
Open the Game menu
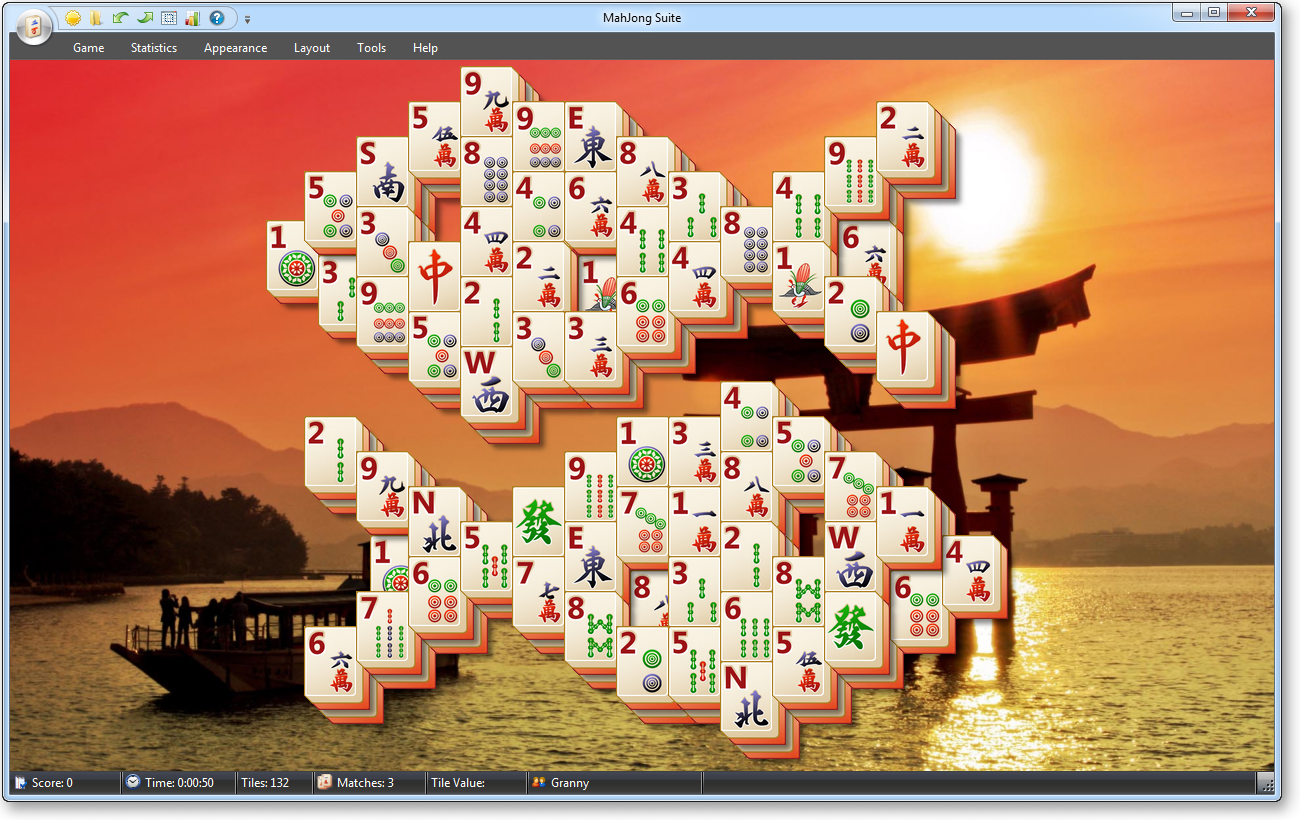(88, 48)
